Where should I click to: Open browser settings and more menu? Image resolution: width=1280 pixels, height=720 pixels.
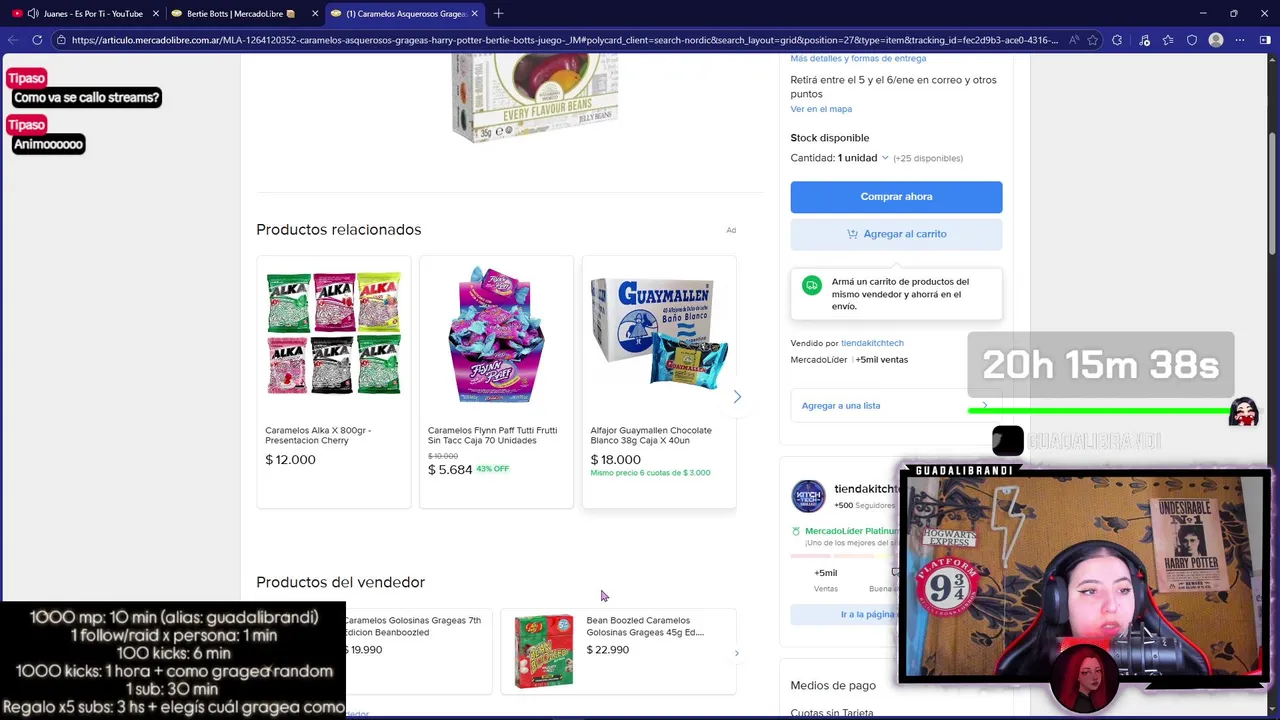point(1240,40)
